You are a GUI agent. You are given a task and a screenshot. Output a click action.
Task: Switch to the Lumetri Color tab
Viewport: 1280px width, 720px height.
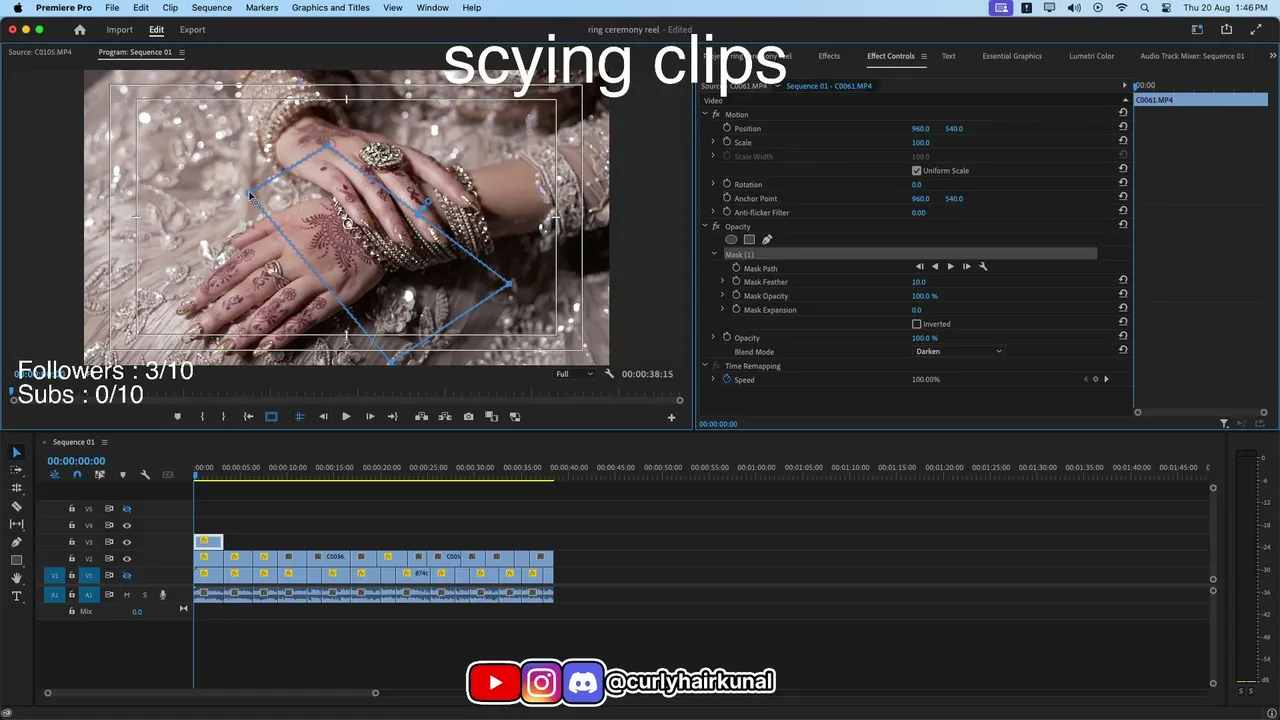1092,56
